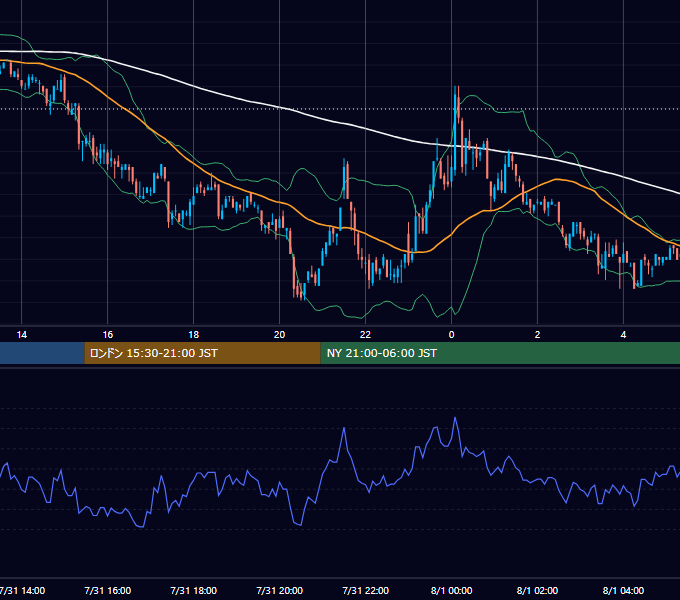
Task: Click the 14 hour axis label
Action: pos(22,335)
